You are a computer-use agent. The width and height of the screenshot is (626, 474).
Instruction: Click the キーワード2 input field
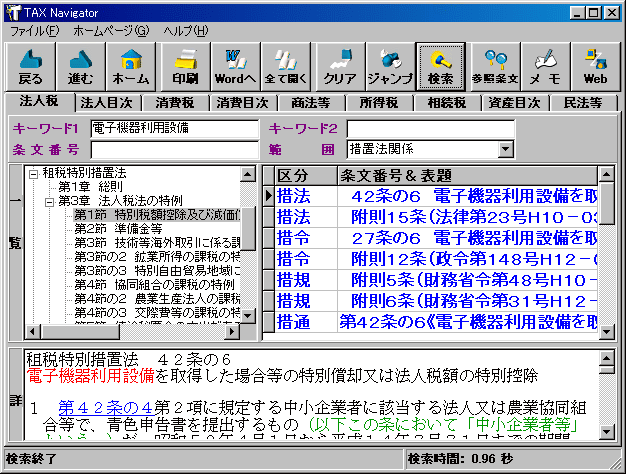[x=430, y=129]
